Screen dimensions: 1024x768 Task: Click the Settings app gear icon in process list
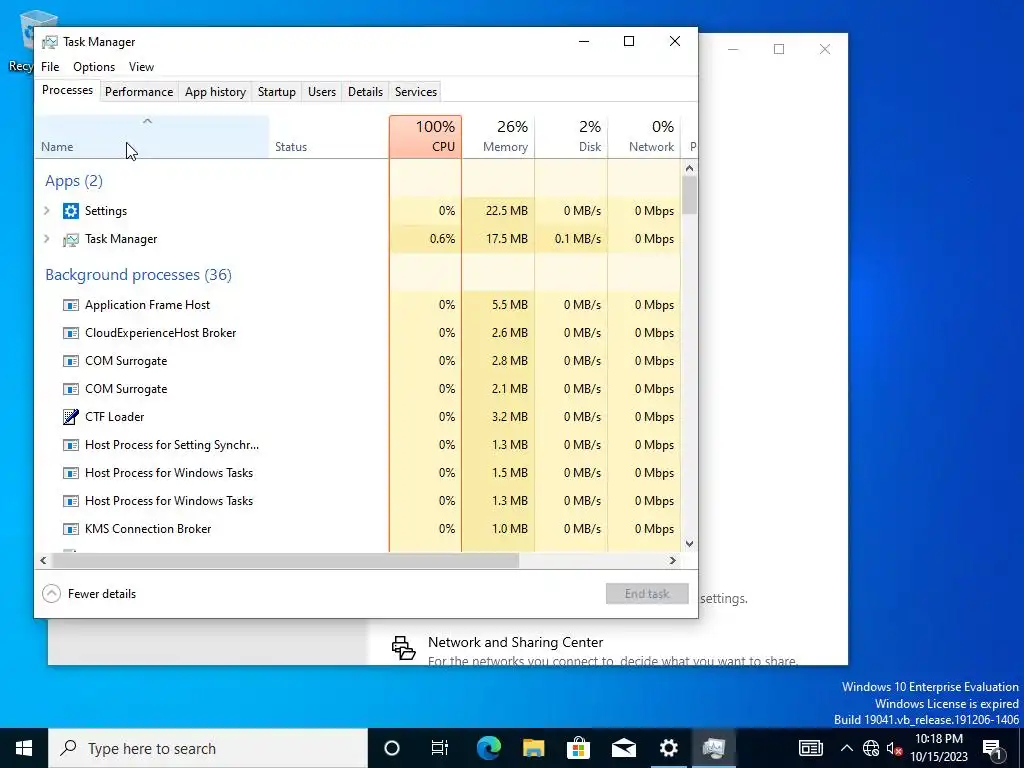71,211
